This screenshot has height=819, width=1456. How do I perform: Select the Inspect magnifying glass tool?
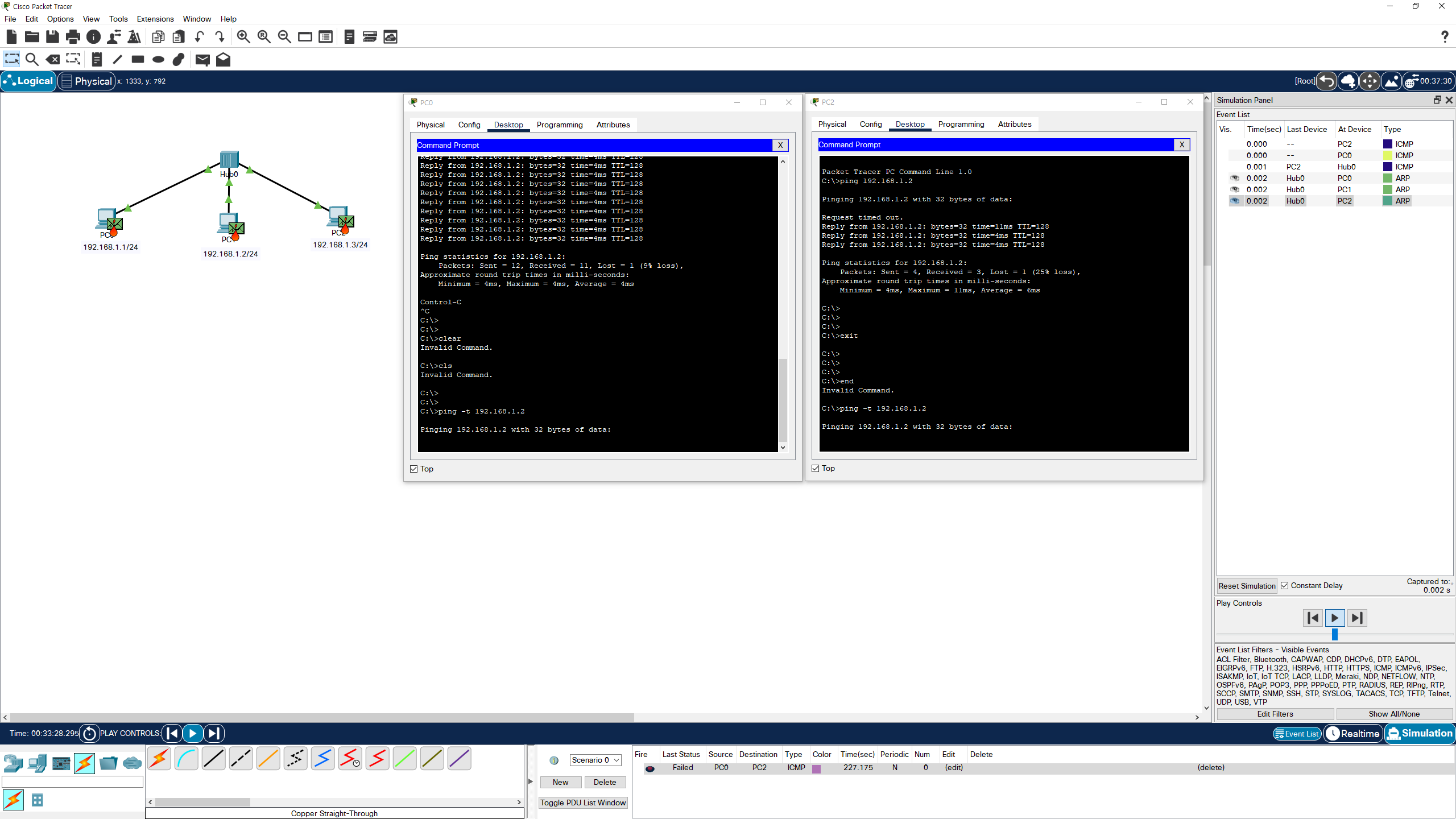pos(32,59)
